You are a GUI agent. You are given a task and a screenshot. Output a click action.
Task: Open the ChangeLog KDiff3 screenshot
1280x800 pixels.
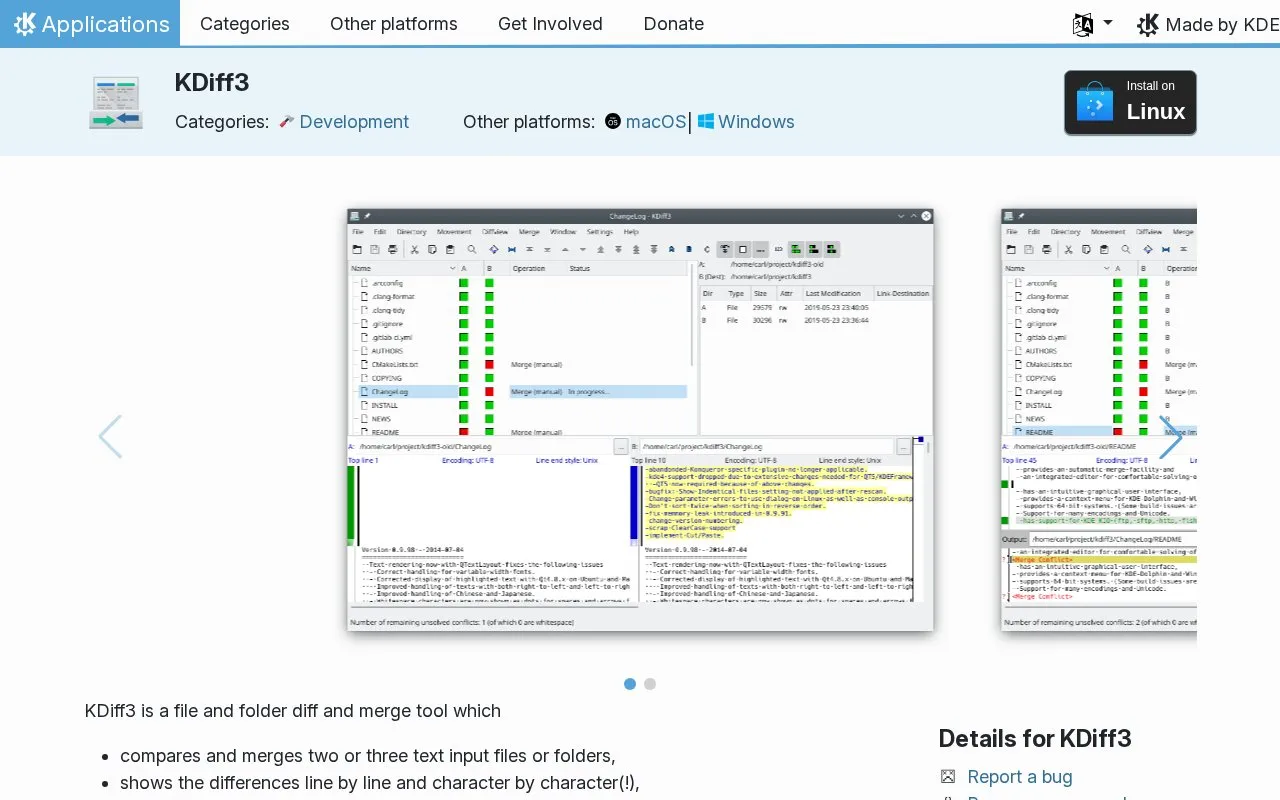coord(640,420)
